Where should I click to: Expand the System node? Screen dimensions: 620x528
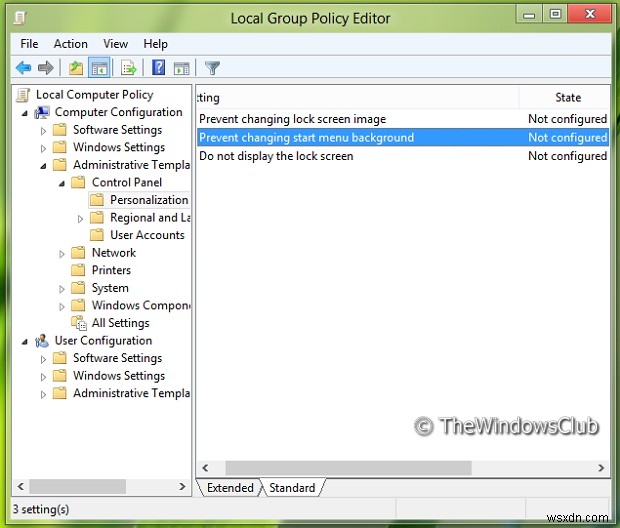(x=62, y=289)
